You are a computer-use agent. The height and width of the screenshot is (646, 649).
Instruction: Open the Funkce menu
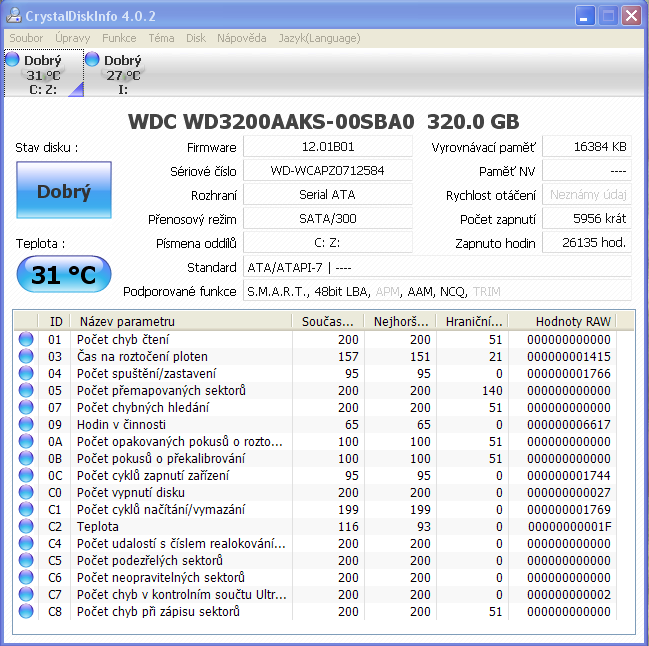click(119, 38)
